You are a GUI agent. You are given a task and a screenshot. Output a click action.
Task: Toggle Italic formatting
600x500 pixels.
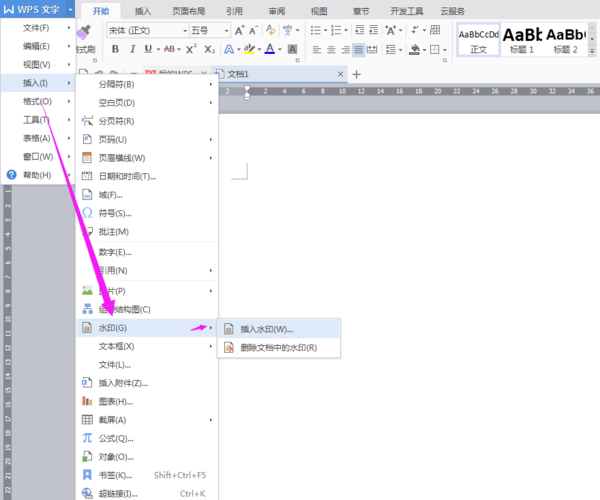click(132, 49)
